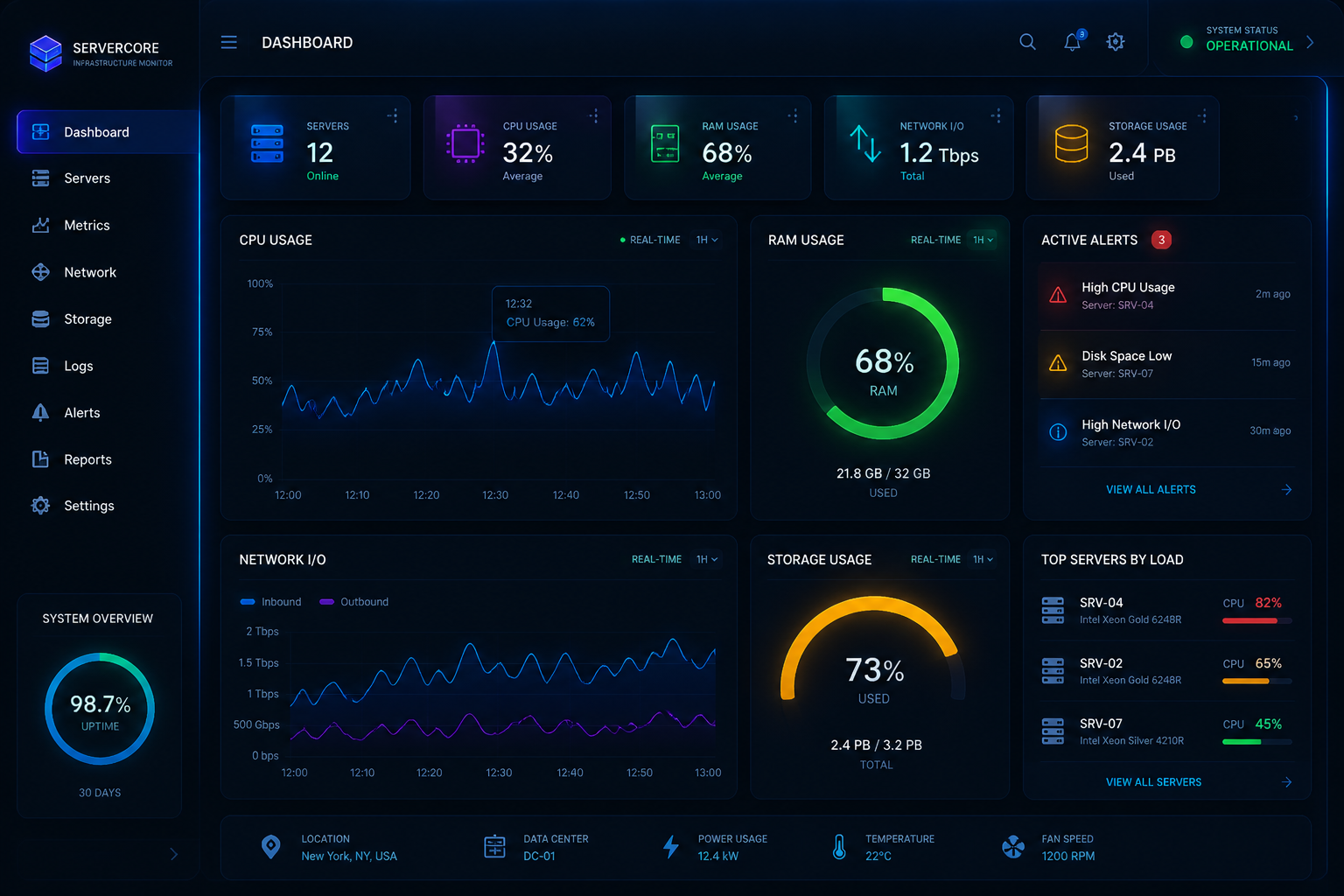1344x896 pixels.
Task: Open the 1H range dropdown on CPU Usage chart
Action: coord(707,240)
